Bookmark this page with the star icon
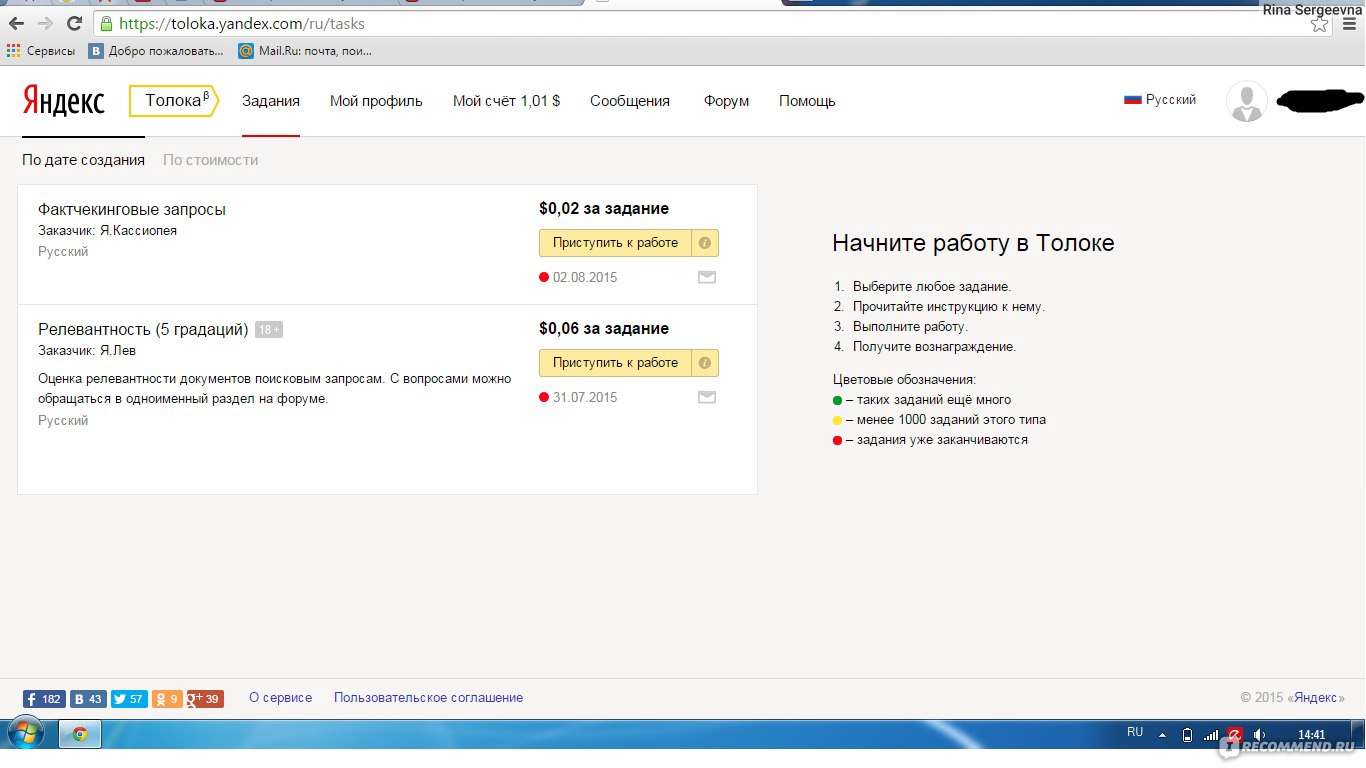Viewport: 1366px width, 768px height. point(1320,24)
